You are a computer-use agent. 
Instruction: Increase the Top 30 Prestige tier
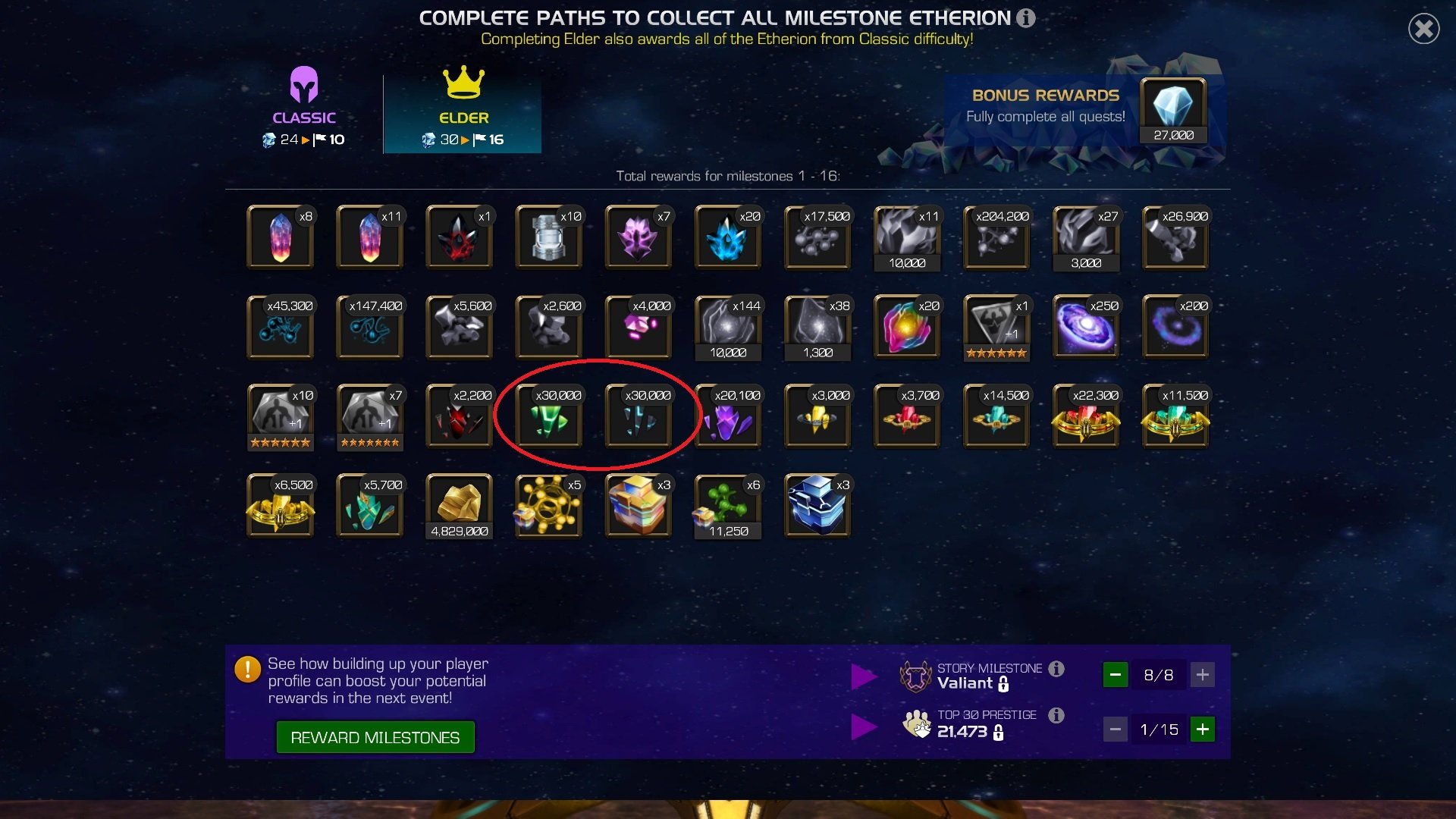click(x=1203, y=730)
